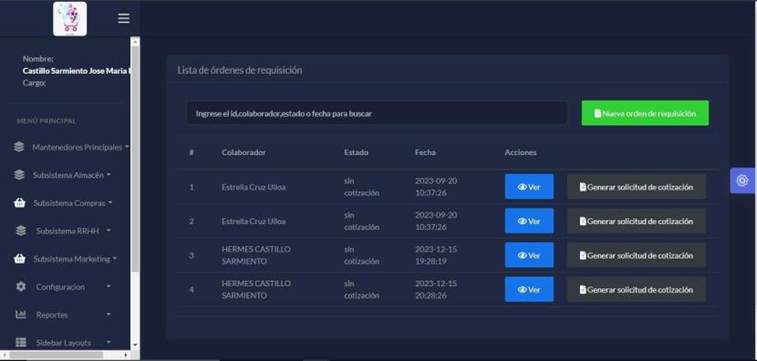Click the Sidebar Layouts table icon
The width and height of the screenshot is (757, 361).
(x=21, y=343)
